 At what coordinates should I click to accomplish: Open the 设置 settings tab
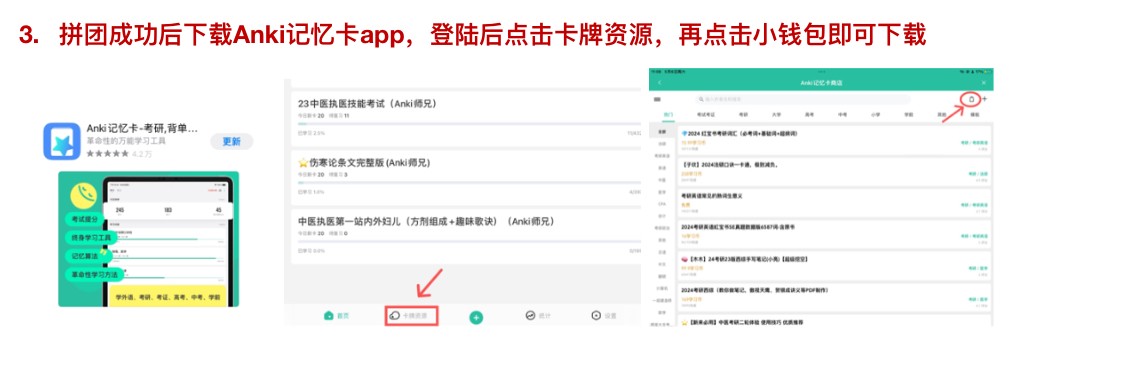click(604, 316)
